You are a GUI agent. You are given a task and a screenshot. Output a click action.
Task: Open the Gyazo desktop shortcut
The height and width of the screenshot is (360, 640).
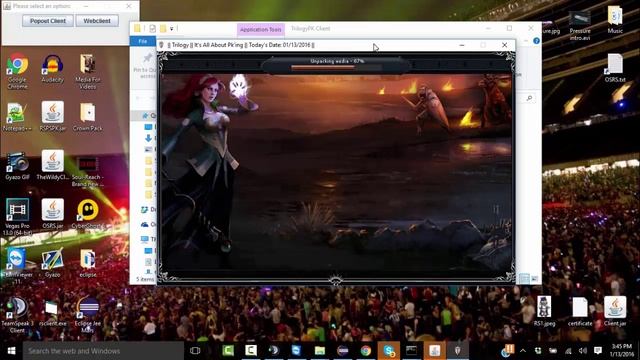[x=53, y=263]
